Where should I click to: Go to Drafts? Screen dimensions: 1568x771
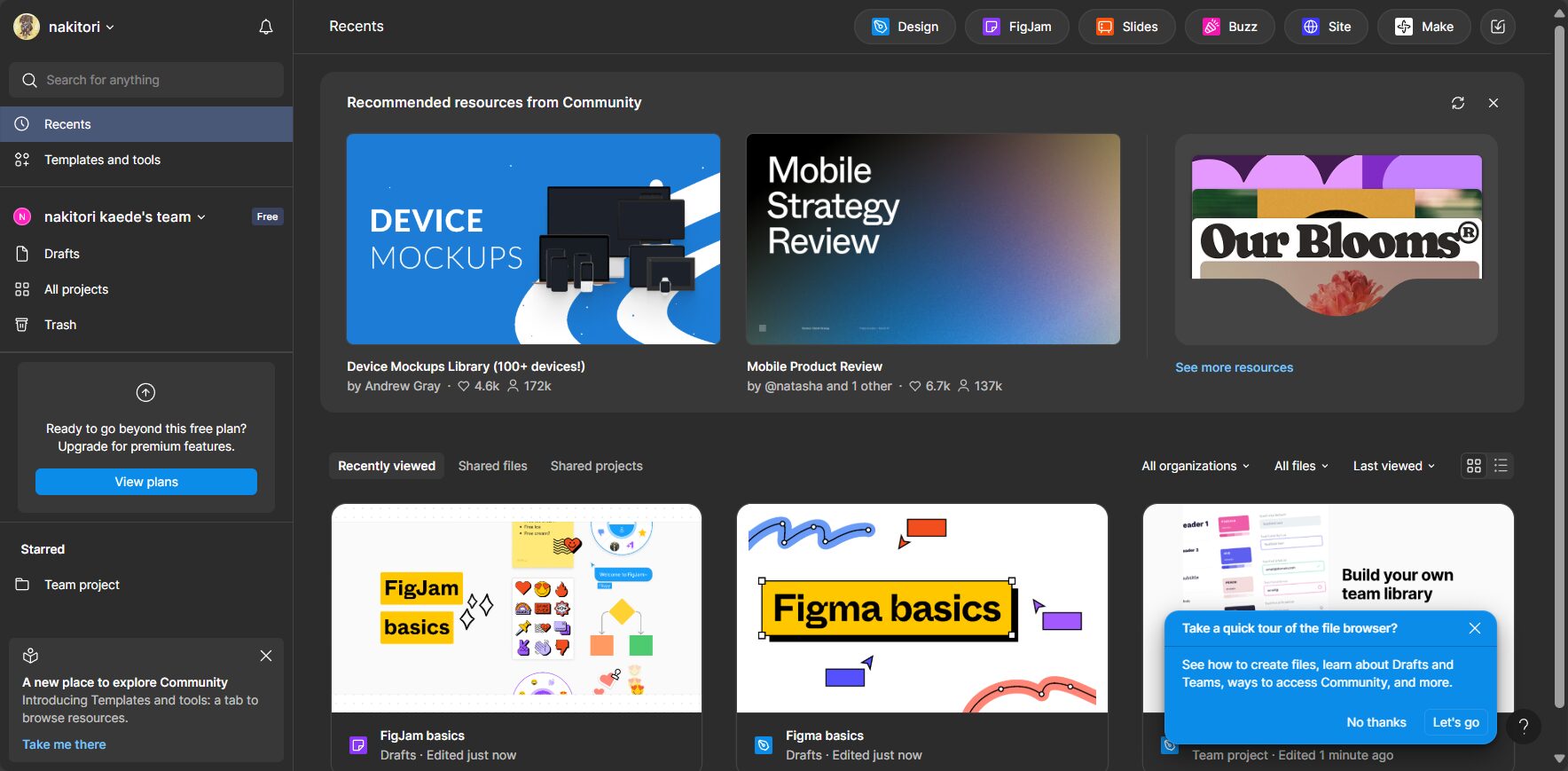(146, 254)
